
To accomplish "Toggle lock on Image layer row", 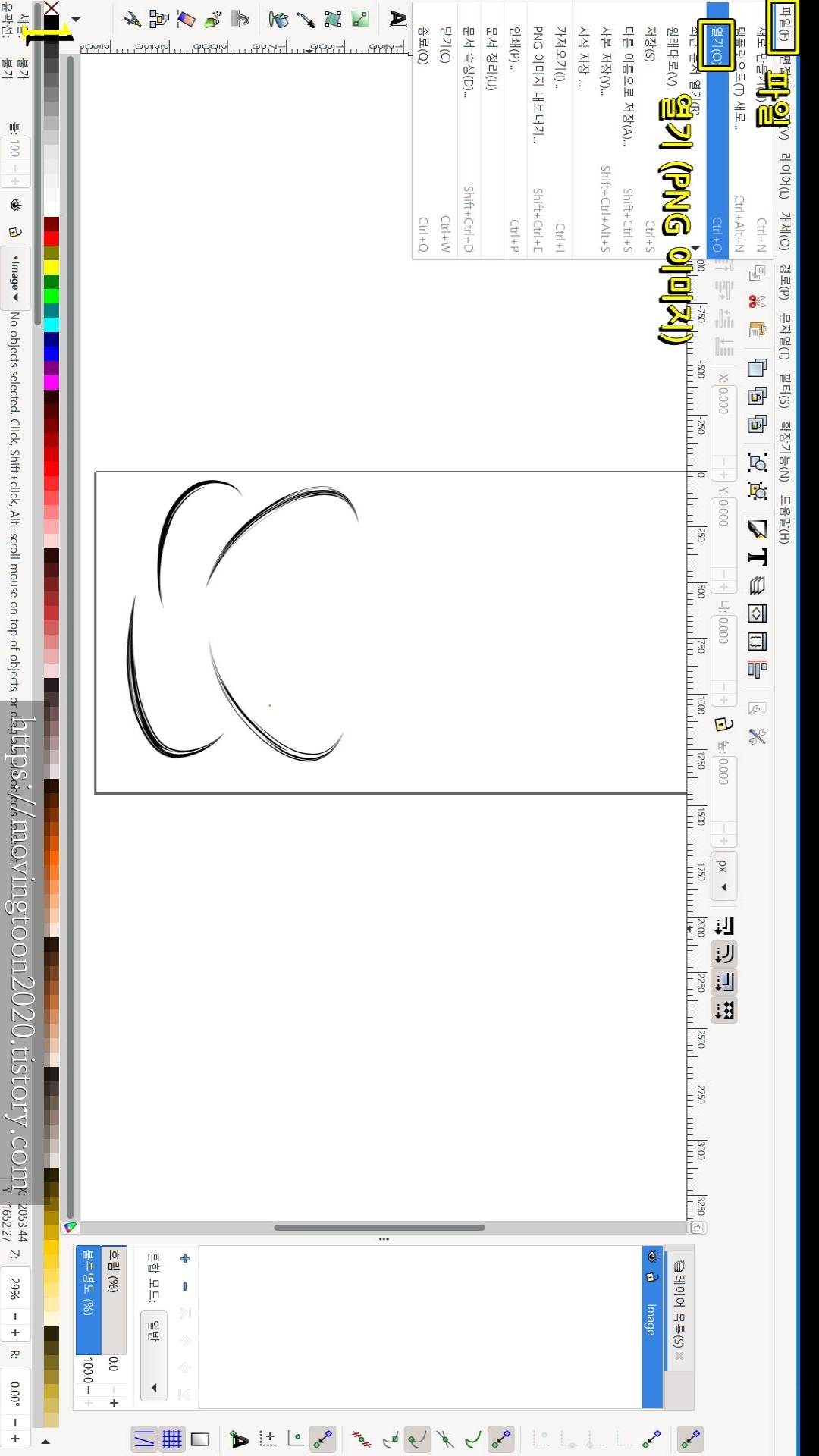I will click(652, 1277).
